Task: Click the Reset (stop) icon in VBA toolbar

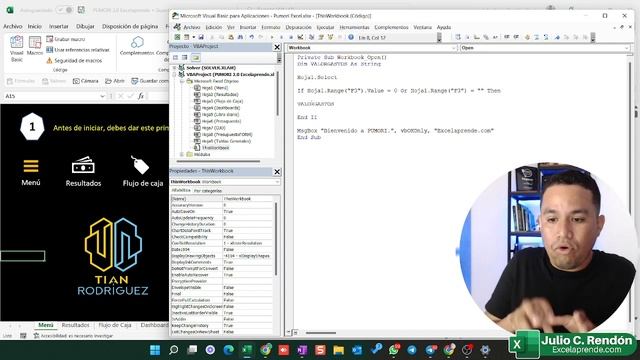Action: (291, 37)
